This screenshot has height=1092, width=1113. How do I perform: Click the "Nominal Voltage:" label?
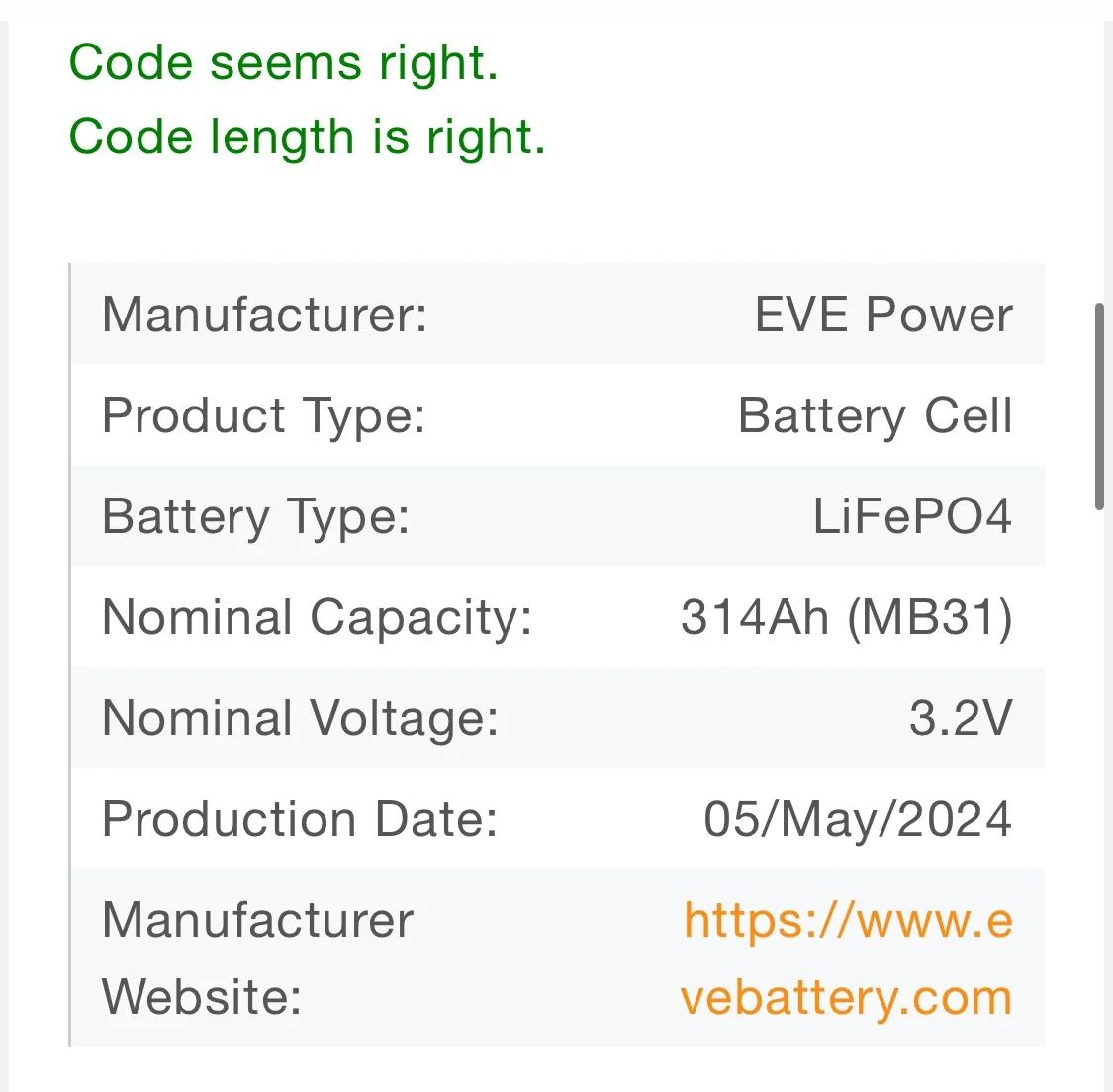(301, 719)
